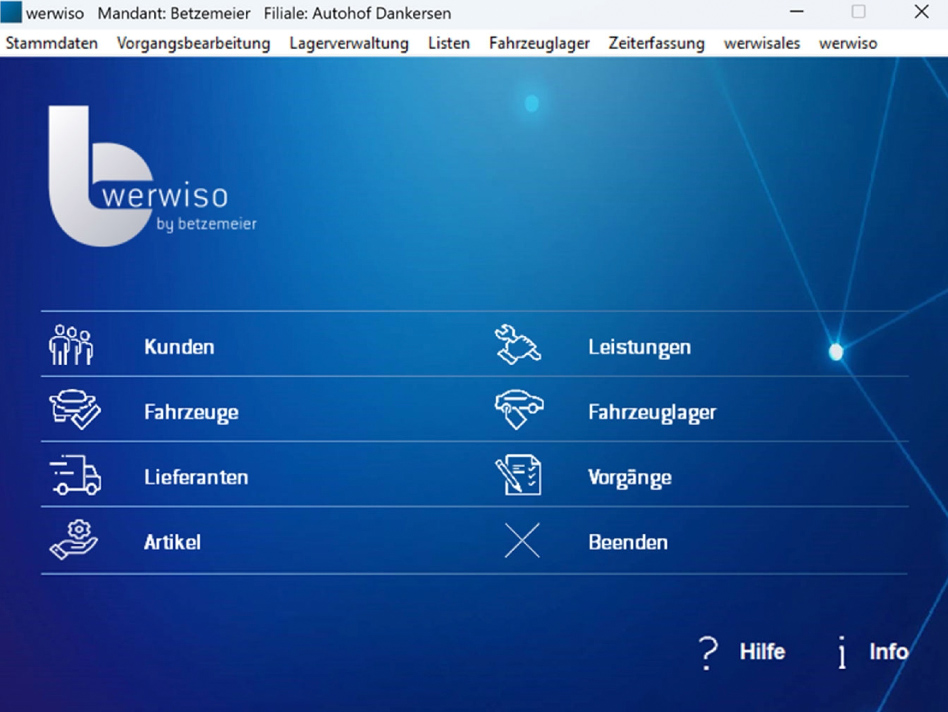Click the Fahrzeuglager car with tag icon
Viewport: 948px width, 712px height.
pyautogui.click(x=519, y=410)
